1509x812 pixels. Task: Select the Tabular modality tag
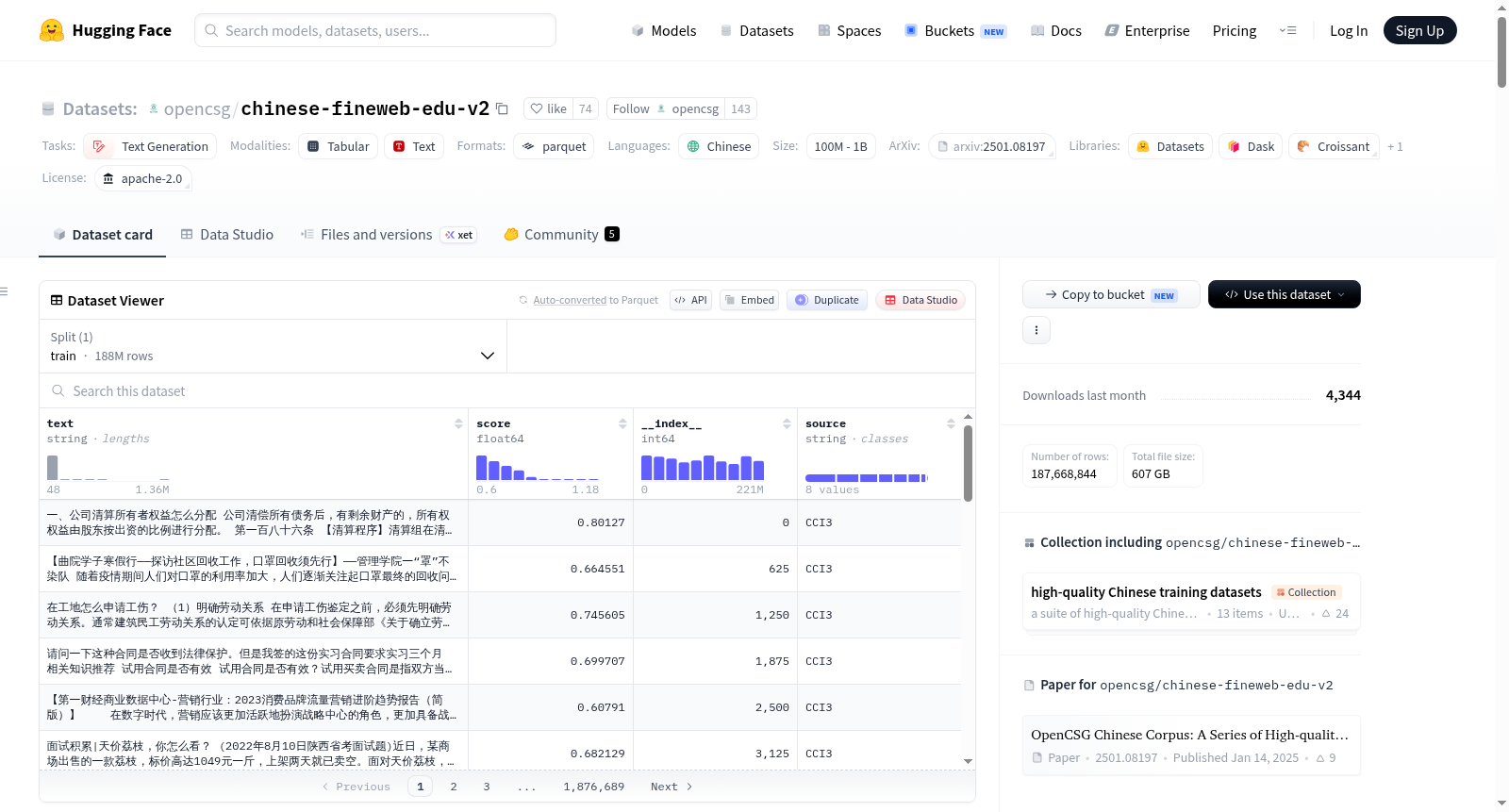[x=339, y=146]
